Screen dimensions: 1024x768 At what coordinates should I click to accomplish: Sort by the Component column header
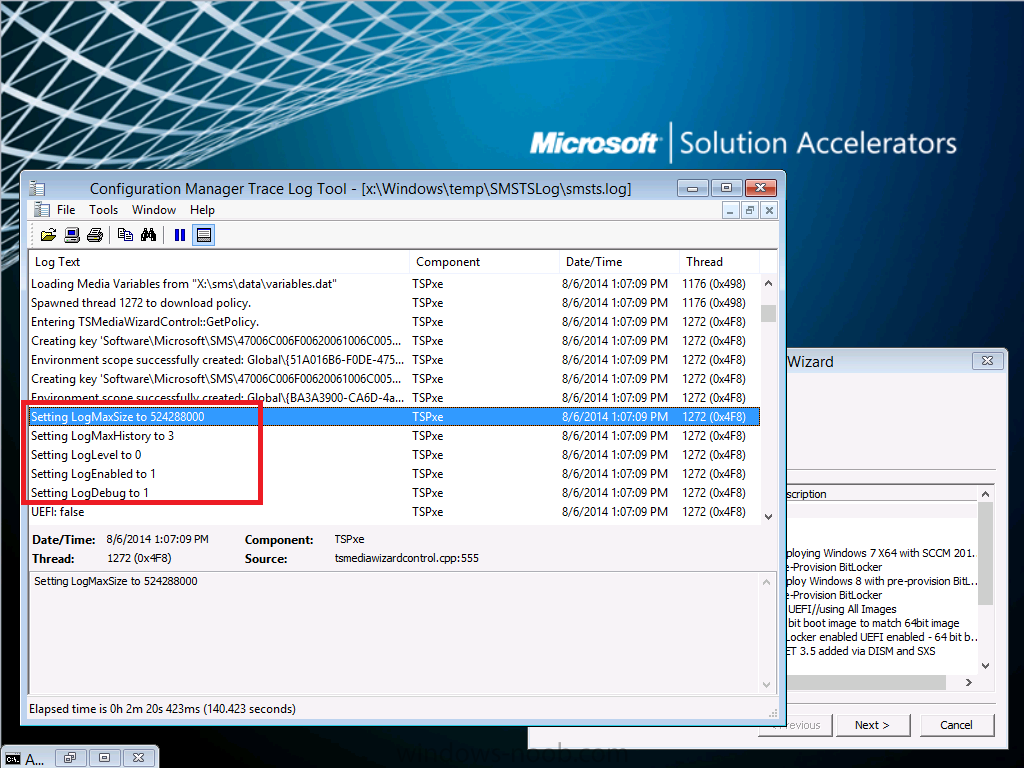484,262
